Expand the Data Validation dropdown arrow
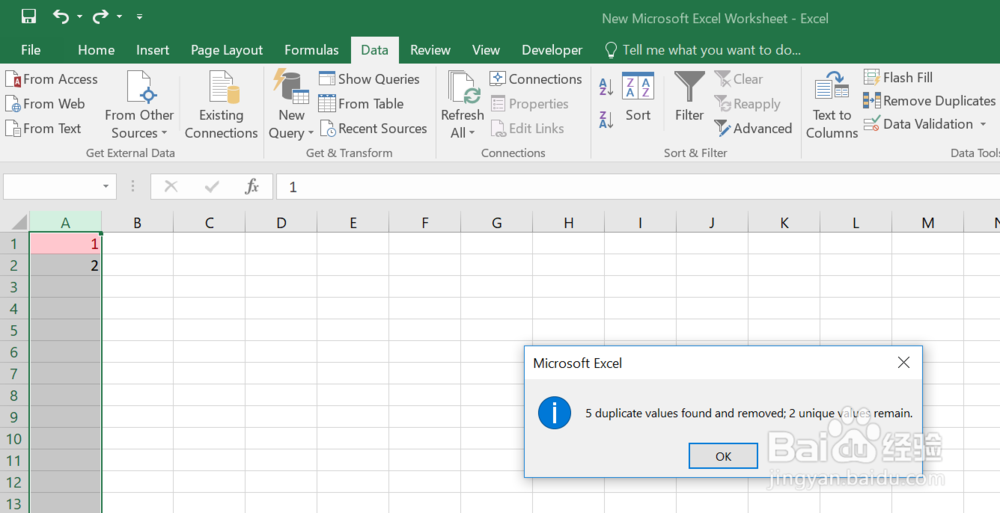Image resolution: width=1000 pixels, height=513 pixels. (983, 124)
